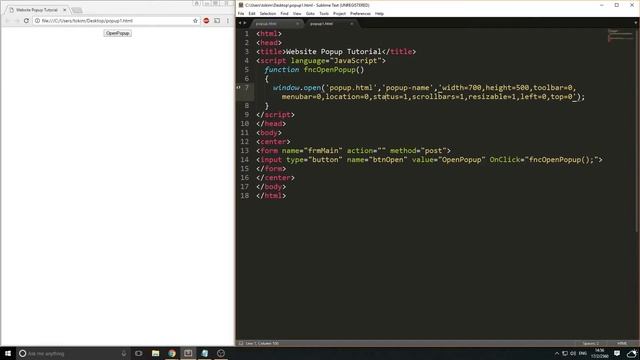The image size is (640, 360).
Task: Show hidden system tray icons
Action: [x=557, y=353]
